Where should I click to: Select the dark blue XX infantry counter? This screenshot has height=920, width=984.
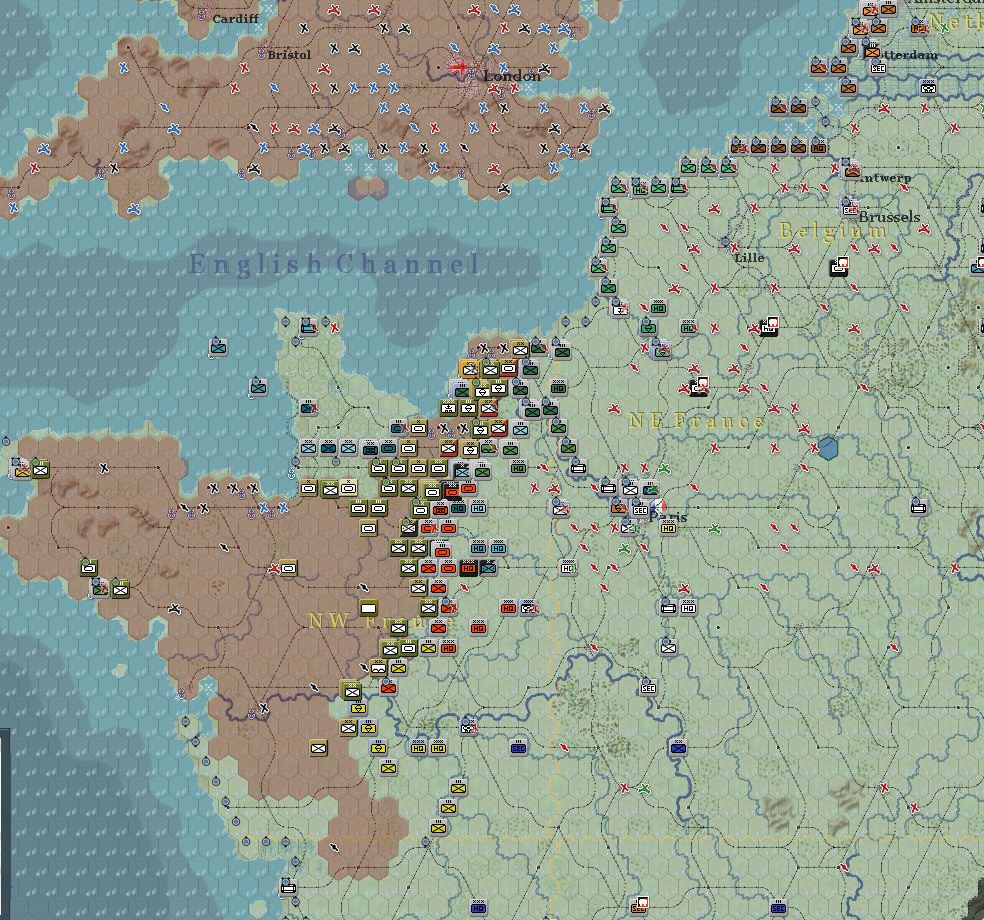[x=678, y=747]
